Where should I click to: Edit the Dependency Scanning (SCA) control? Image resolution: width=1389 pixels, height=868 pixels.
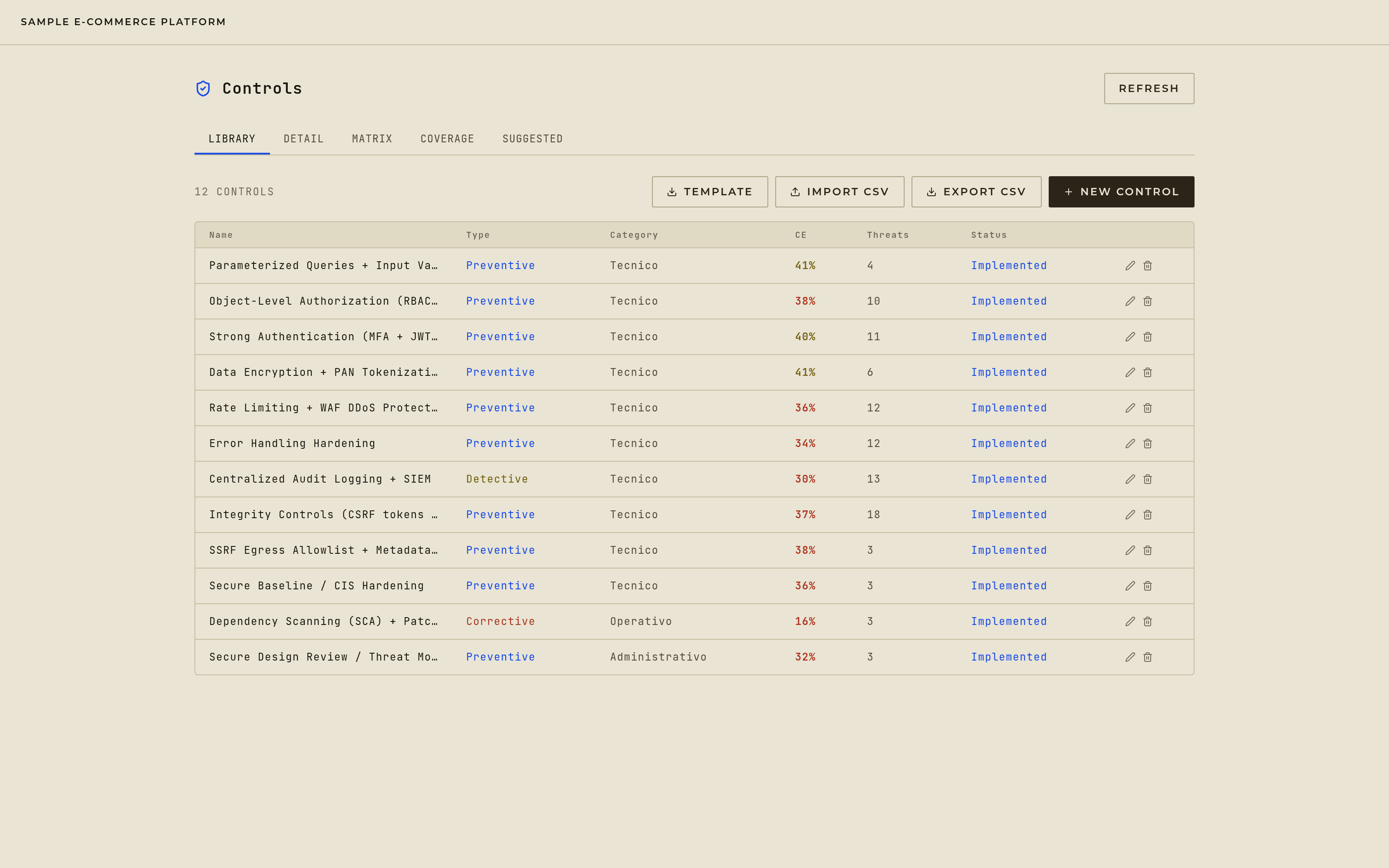[x=1130, y=622]
